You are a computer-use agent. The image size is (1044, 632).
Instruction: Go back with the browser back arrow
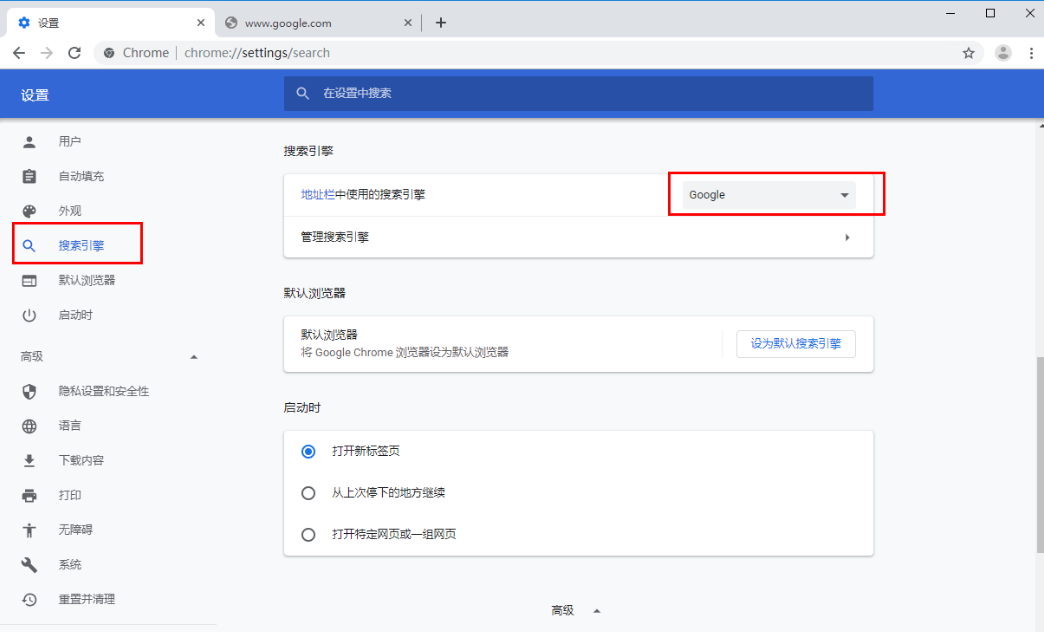tap(19, 53)
